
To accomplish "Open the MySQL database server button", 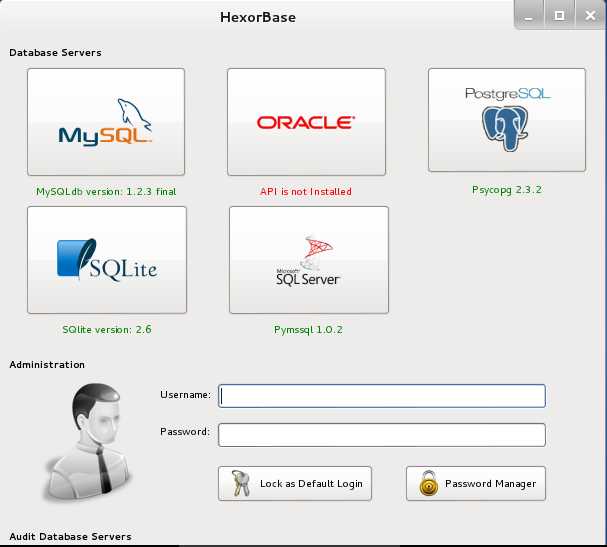I will click(x=106, y=122).
